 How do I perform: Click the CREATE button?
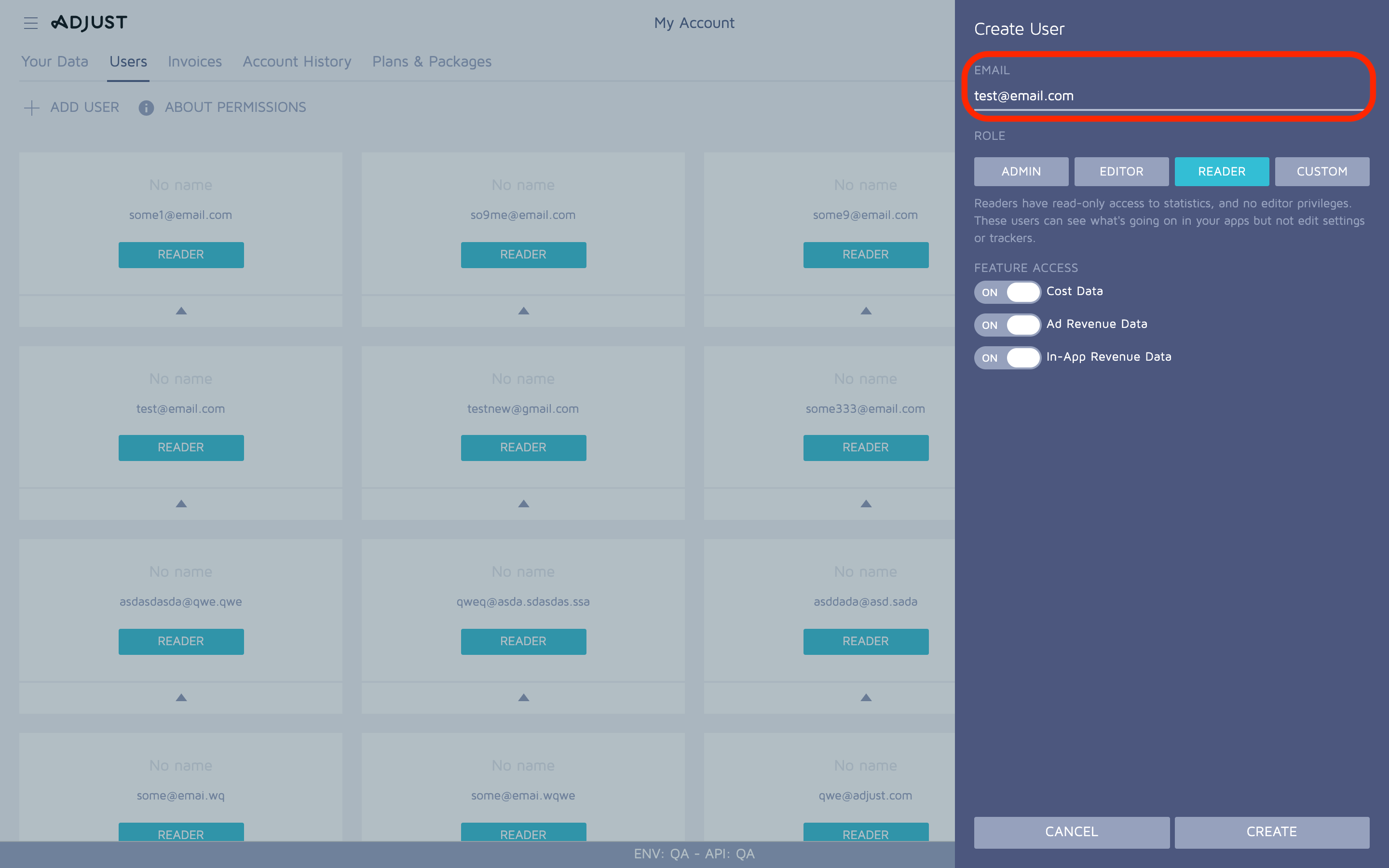[1271, 831]
